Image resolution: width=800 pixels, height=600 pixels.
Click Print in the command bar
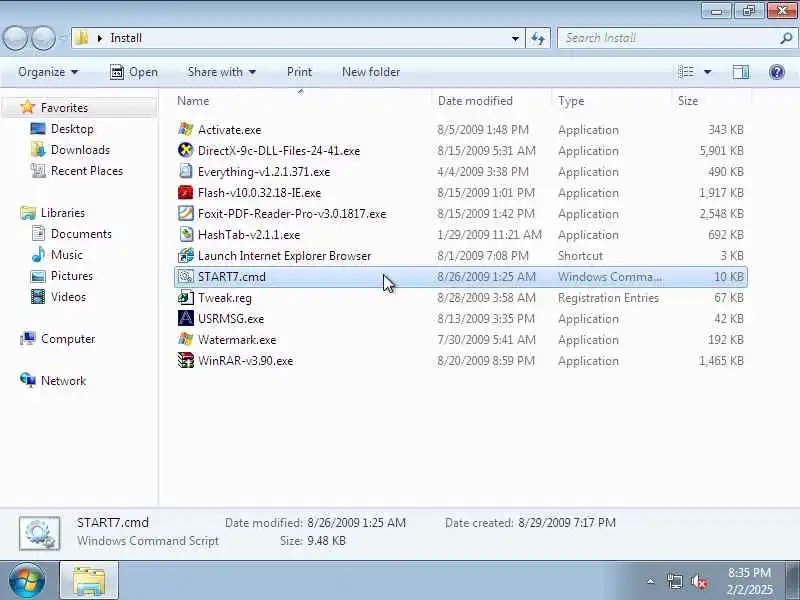pos(299,72)
